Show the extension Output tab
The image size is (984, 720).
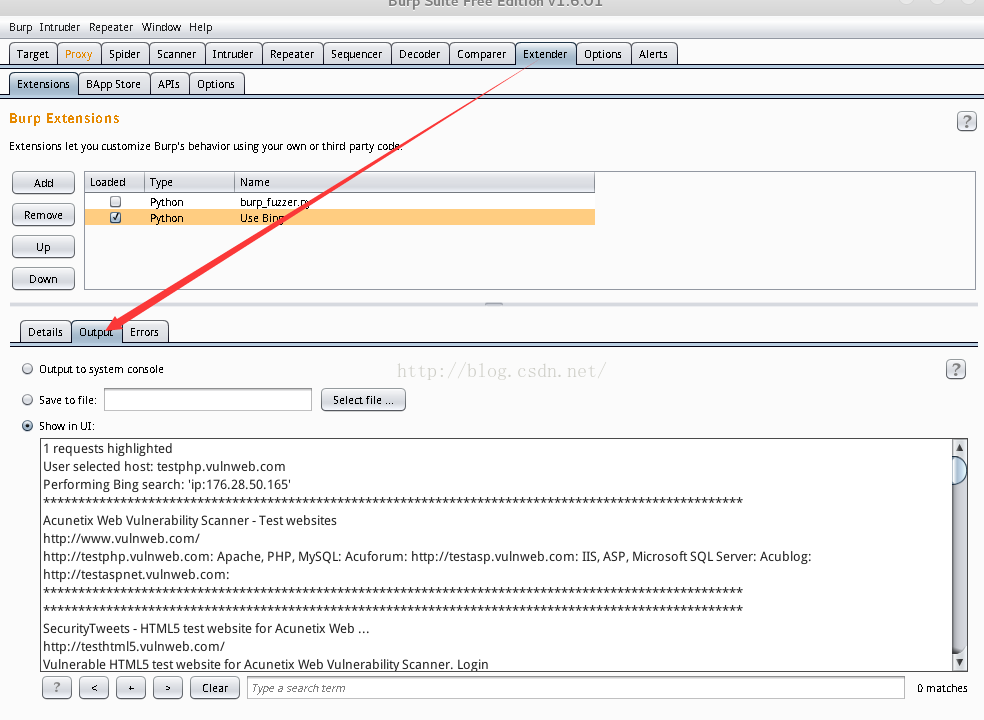[97, 332]
